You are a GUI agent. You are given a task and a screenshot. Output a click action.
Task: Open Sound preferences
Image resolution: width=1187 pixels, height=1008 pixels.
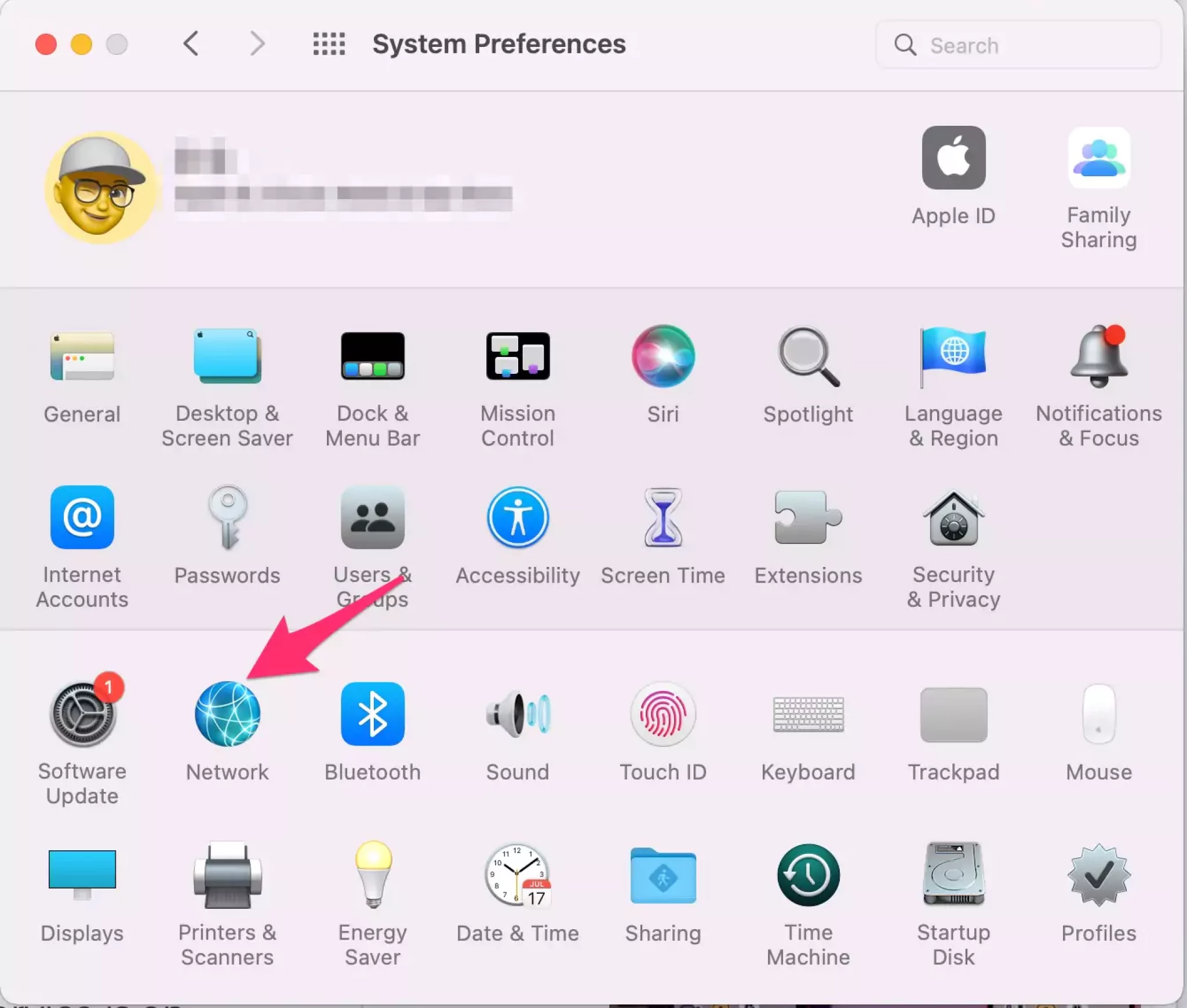pyautogui.click(x=518, y=714)
